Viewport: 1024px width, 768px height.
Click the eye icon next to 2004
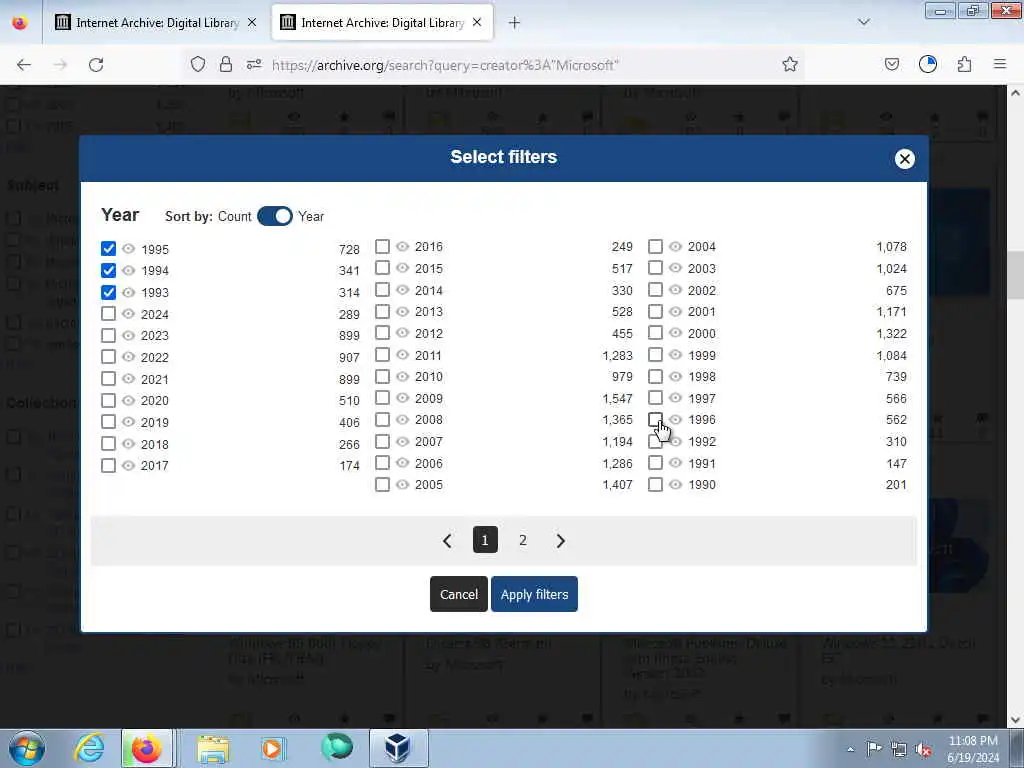(675, 246)
